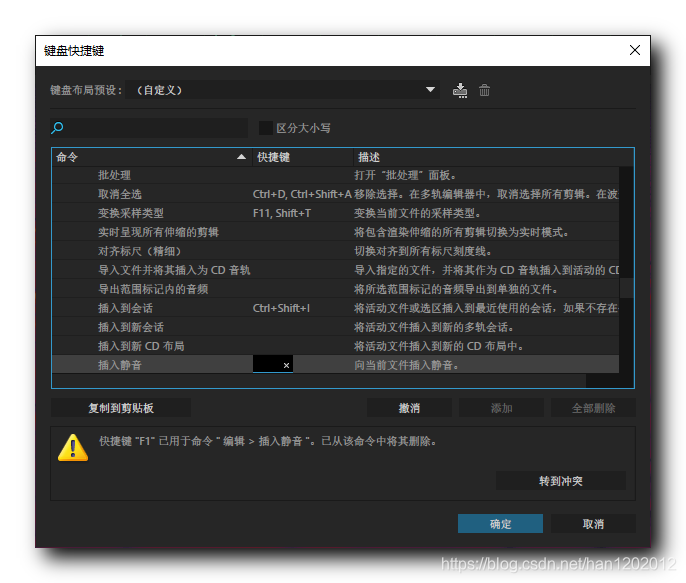The width and height of the screenshot is (686, 583).
Task: Delete keyboard layout preset trash icon
Action: coord(484,91)
